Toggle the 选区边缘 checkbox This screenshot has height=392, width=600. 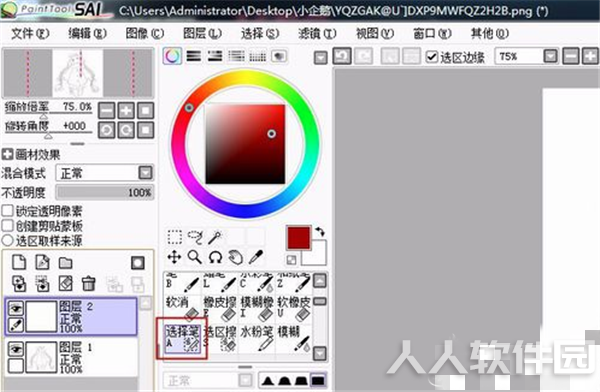(x=432, y=57)
